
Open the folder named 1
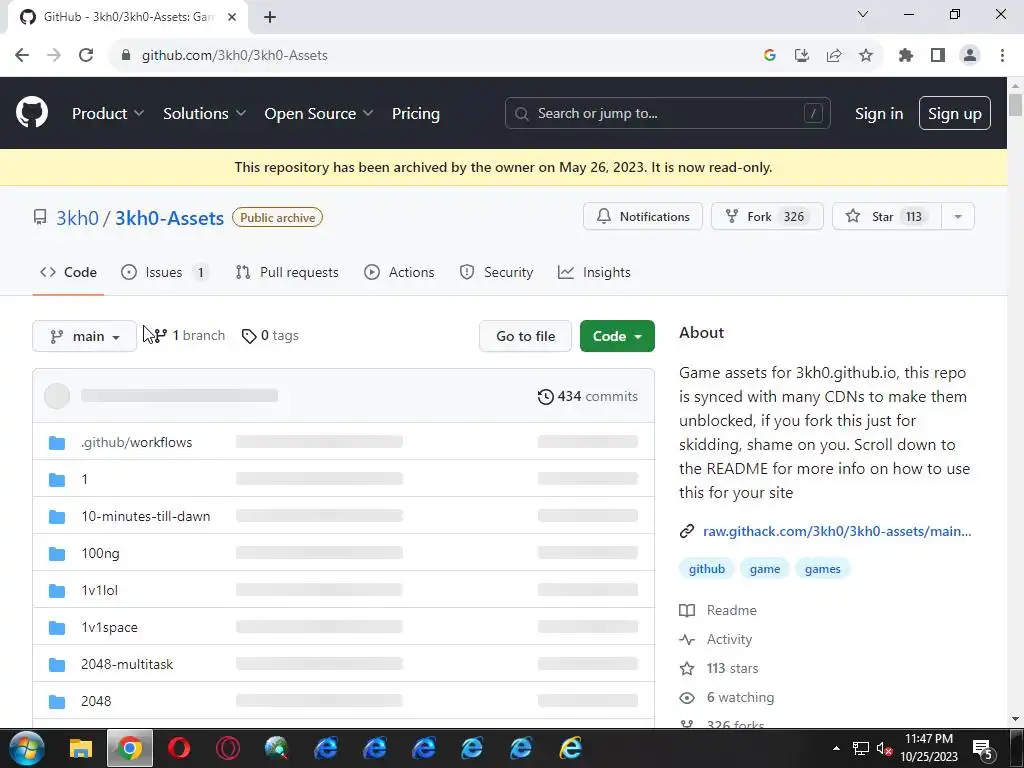pyautogui.click(x=84, y=479)
